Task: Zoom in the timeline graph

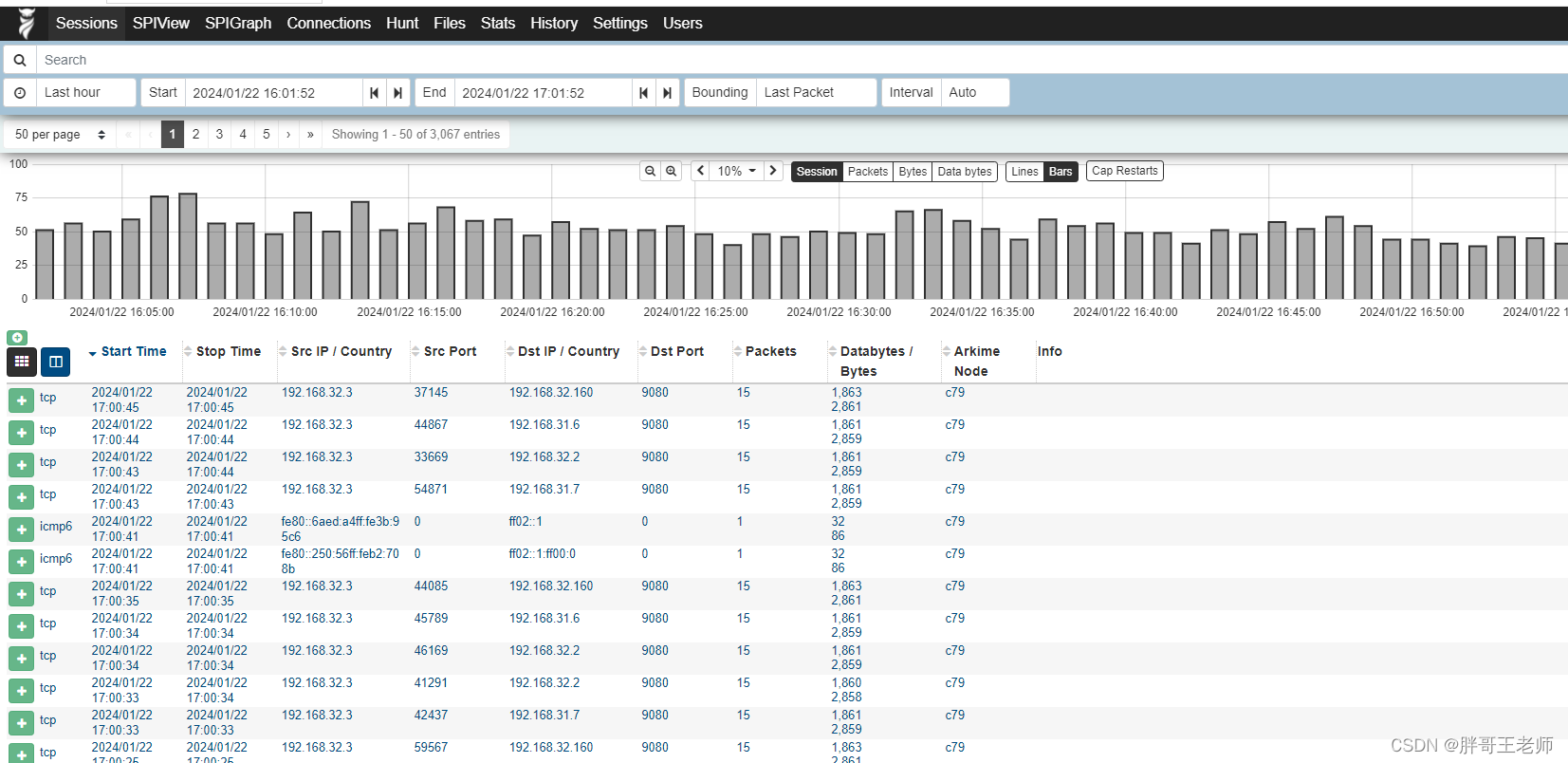Action: pos(672,172)
